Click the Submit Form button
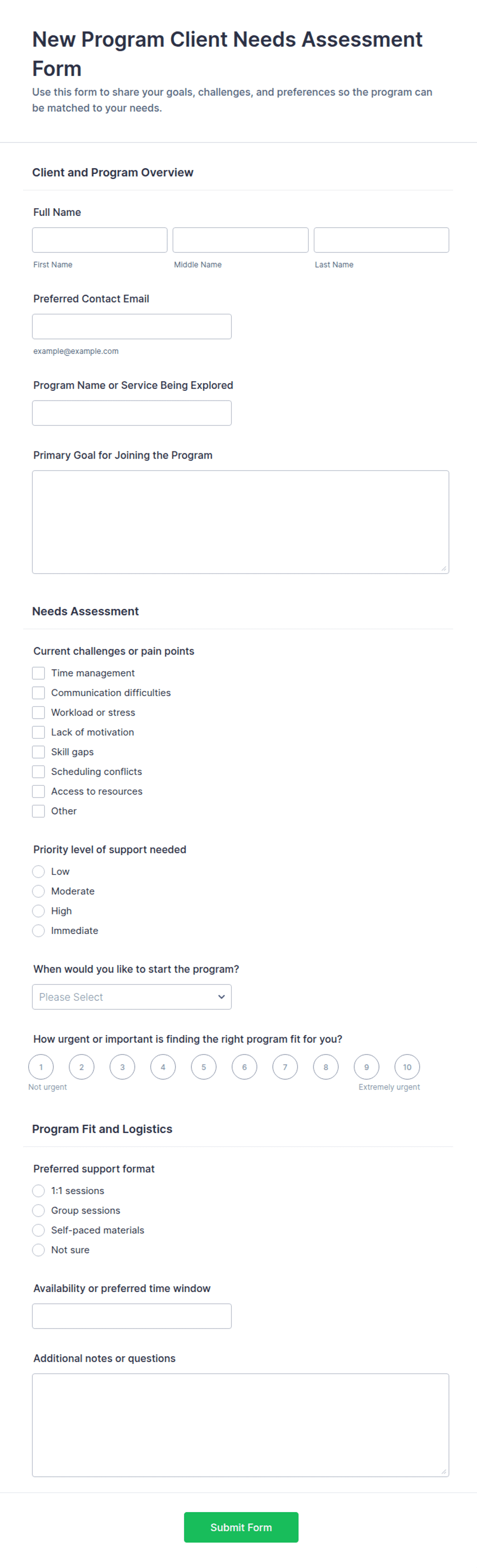This screenshot has width=477, height=1568. click(241, 1527)
